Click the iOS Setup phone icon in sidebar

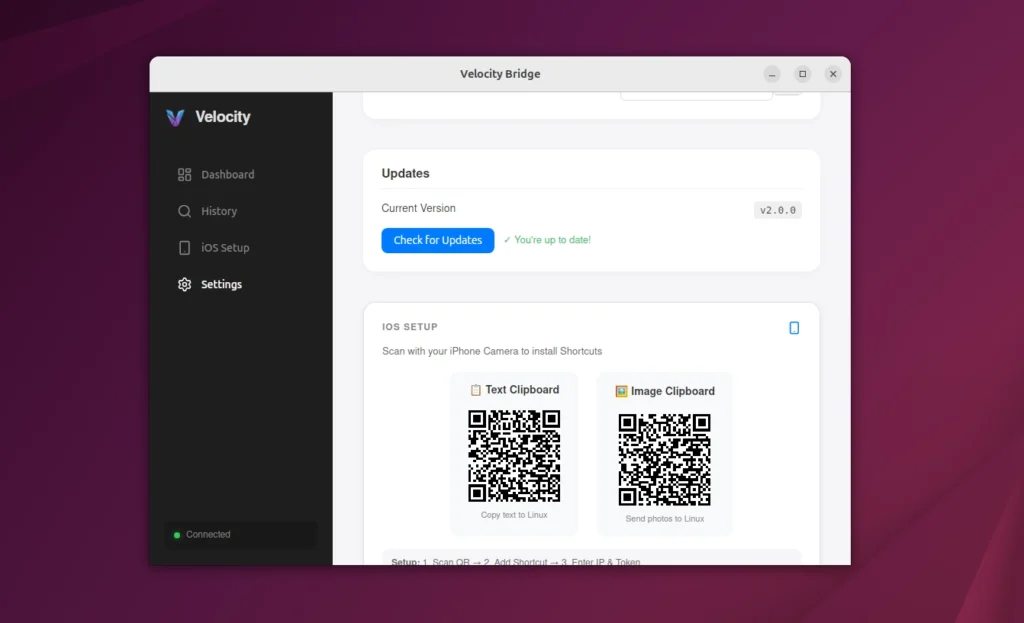click(184, 248)
